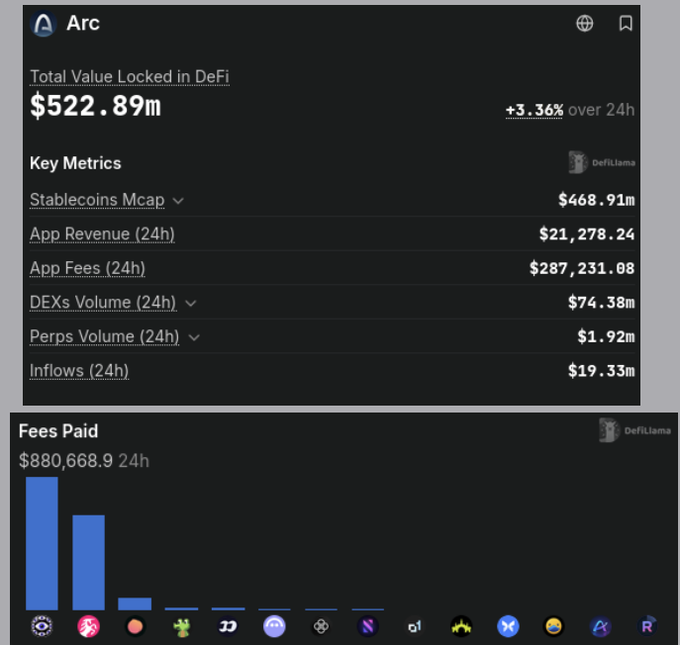The width and height of the screenshot is (680, 645).
Task: Click the o1 protocol icon
Action: pos(415,626)
